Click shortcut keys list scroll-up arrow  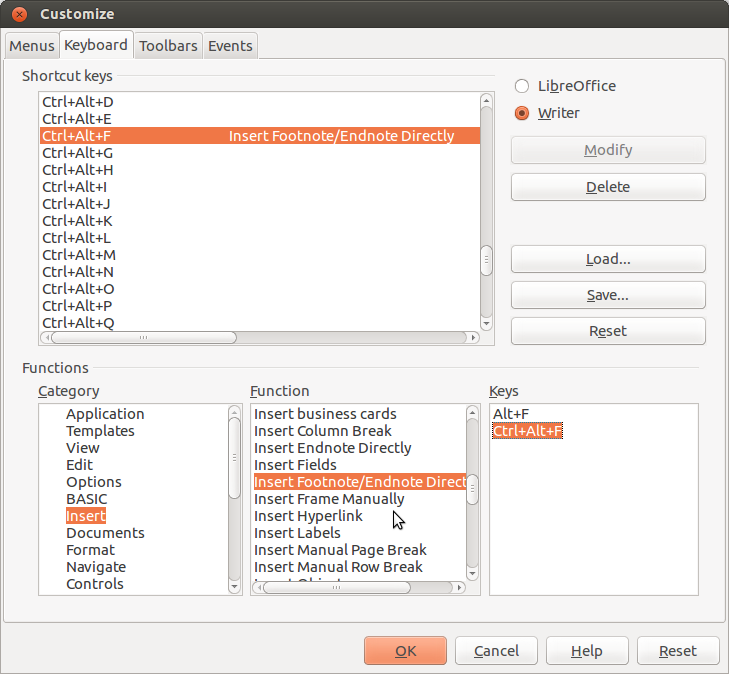pyautogui.click(x=486, y=99)
